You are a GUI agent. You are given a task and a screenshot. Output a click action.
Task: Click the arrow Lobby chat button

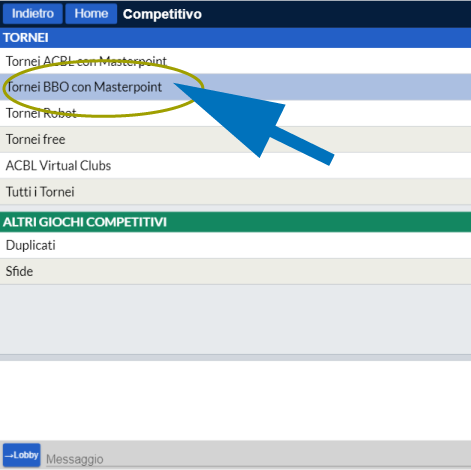[x=22, y=455]
